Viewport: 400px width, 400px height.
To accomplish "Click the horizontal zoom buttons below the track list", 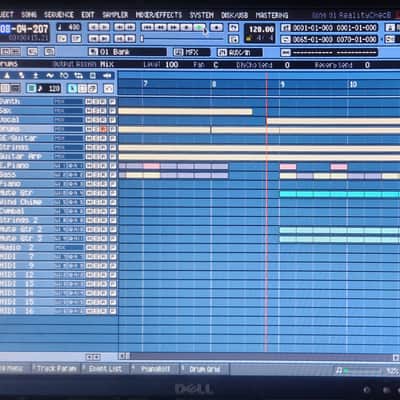I will click(x=93, y=357).
